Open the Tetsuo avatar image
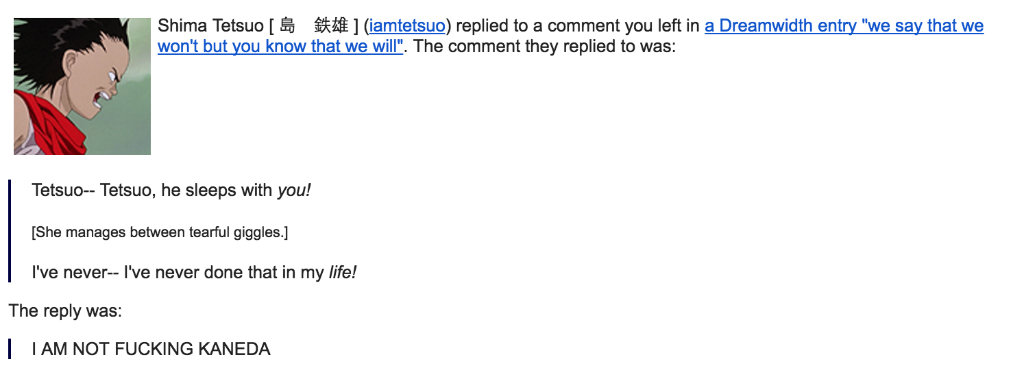Image resolution: width=1024 pixels, height=376 pixels. (82, 86)
